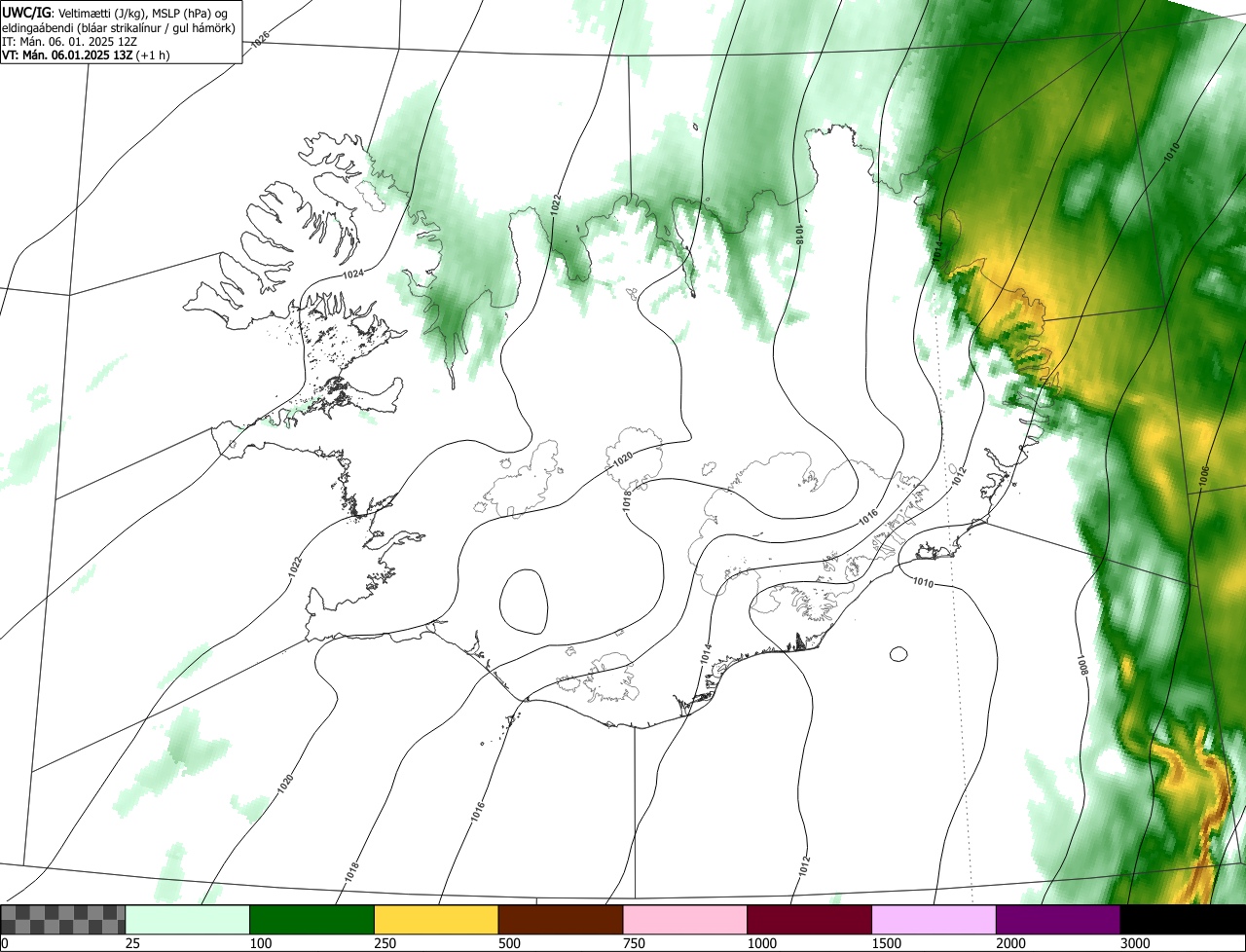This screenshot has width=1246, height=952.
Task: Click the 1026 isobar label
Action: pyautogui.click(x=260, y=40)
